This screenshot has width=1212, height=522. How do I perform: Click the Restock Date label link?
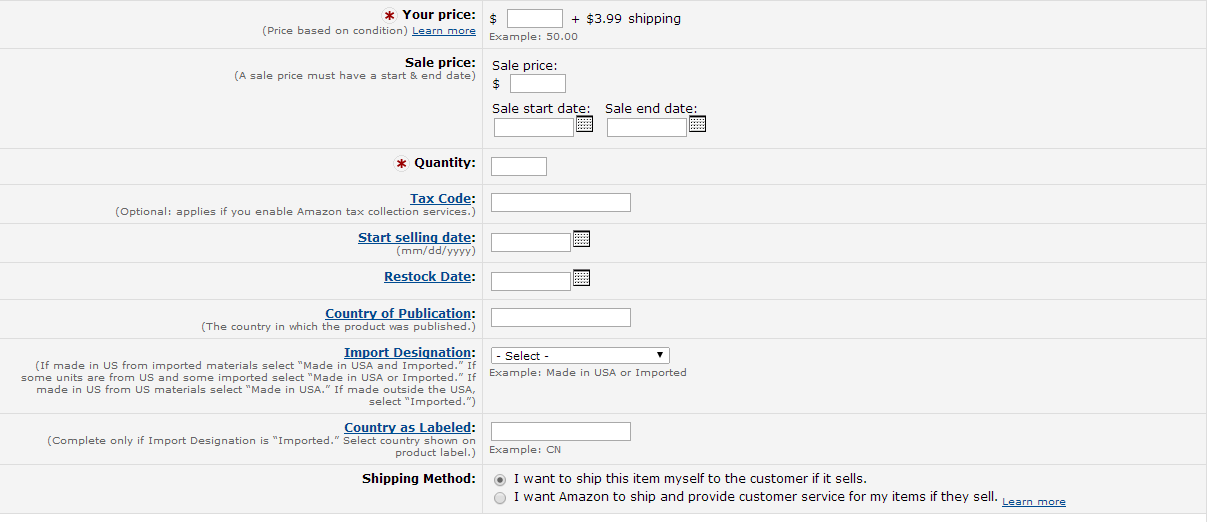click(427, 277)
